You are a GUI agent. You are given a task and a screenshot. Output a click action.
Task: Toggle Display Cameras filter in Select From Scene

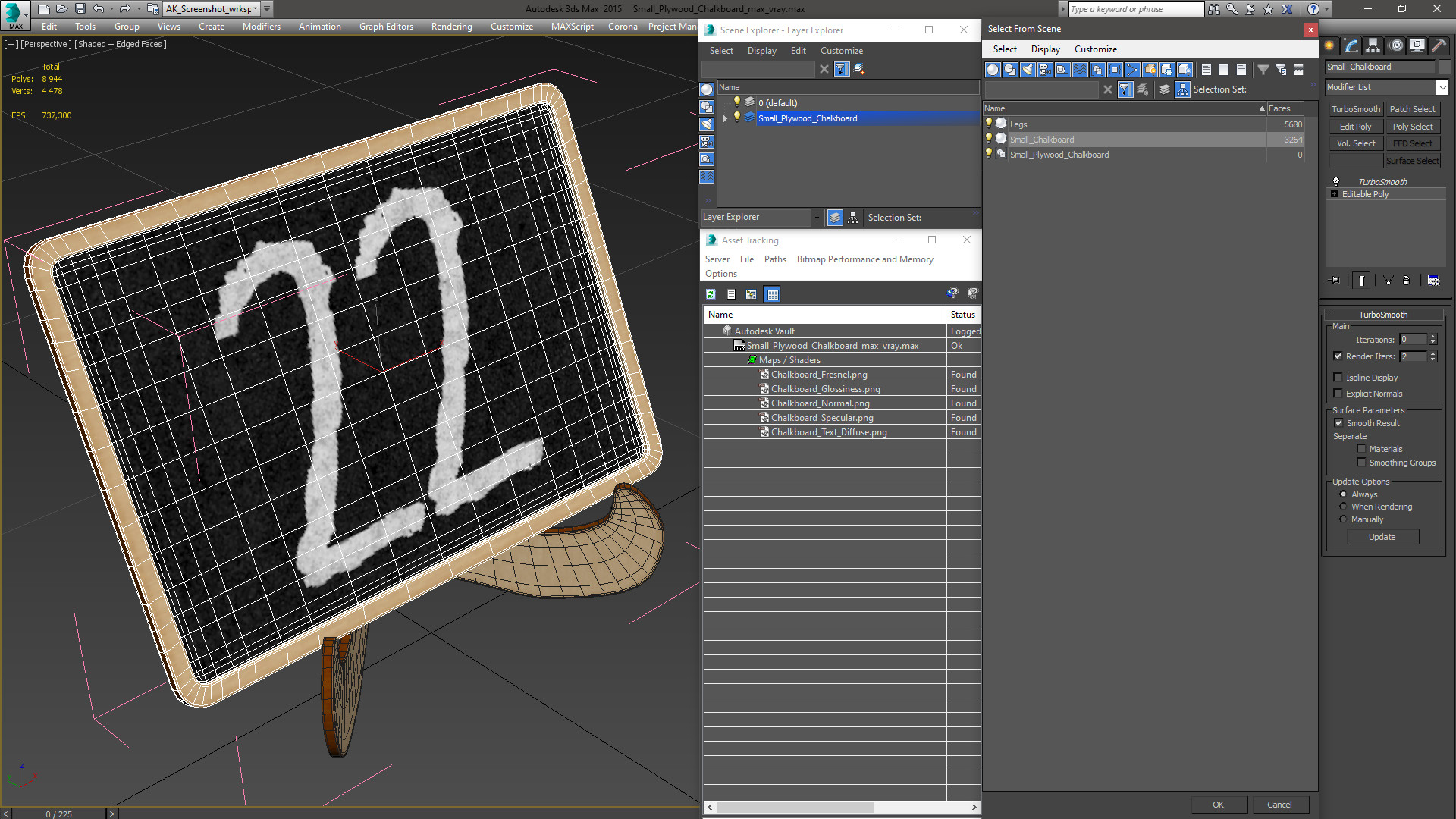[x=1045, y=70]
